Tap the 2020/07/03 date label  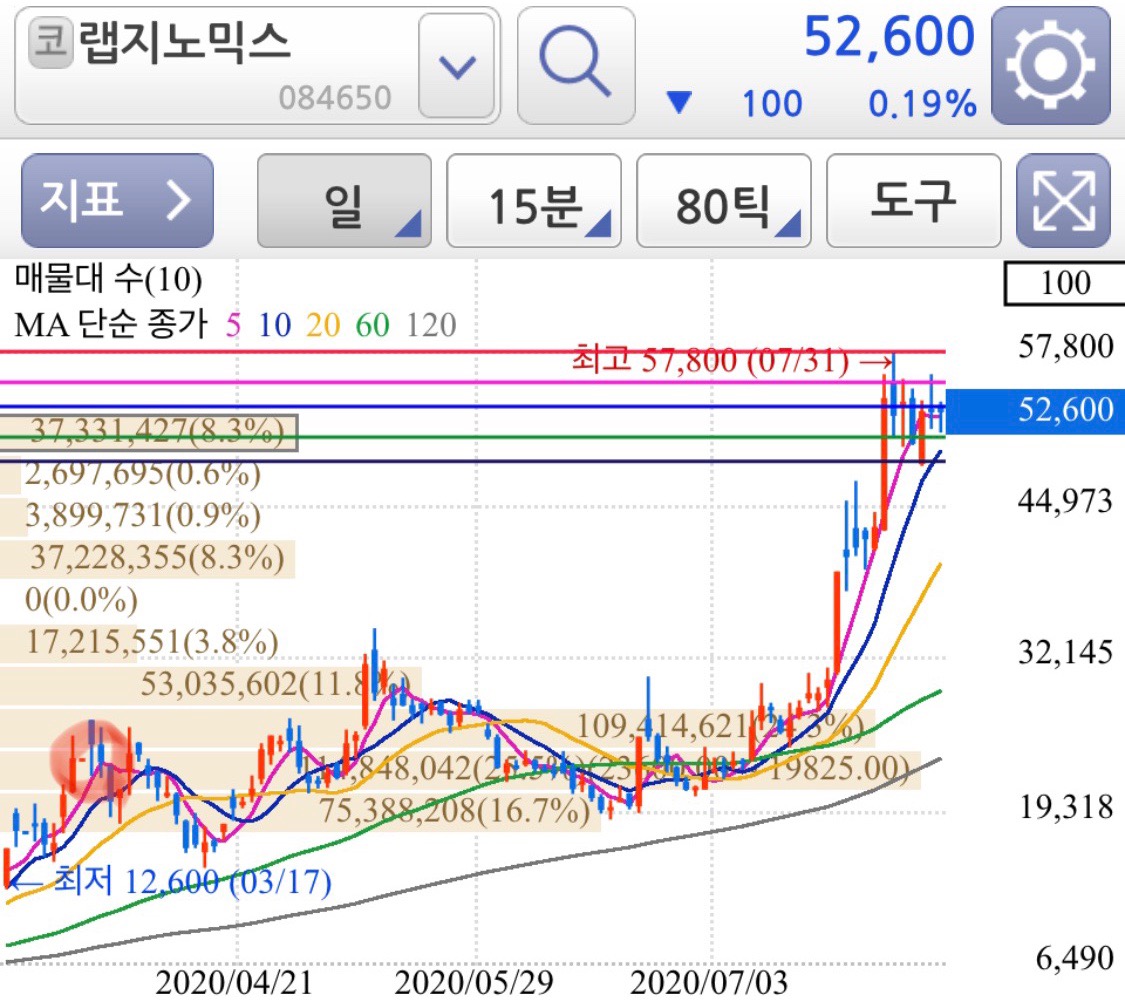point(709,984)
